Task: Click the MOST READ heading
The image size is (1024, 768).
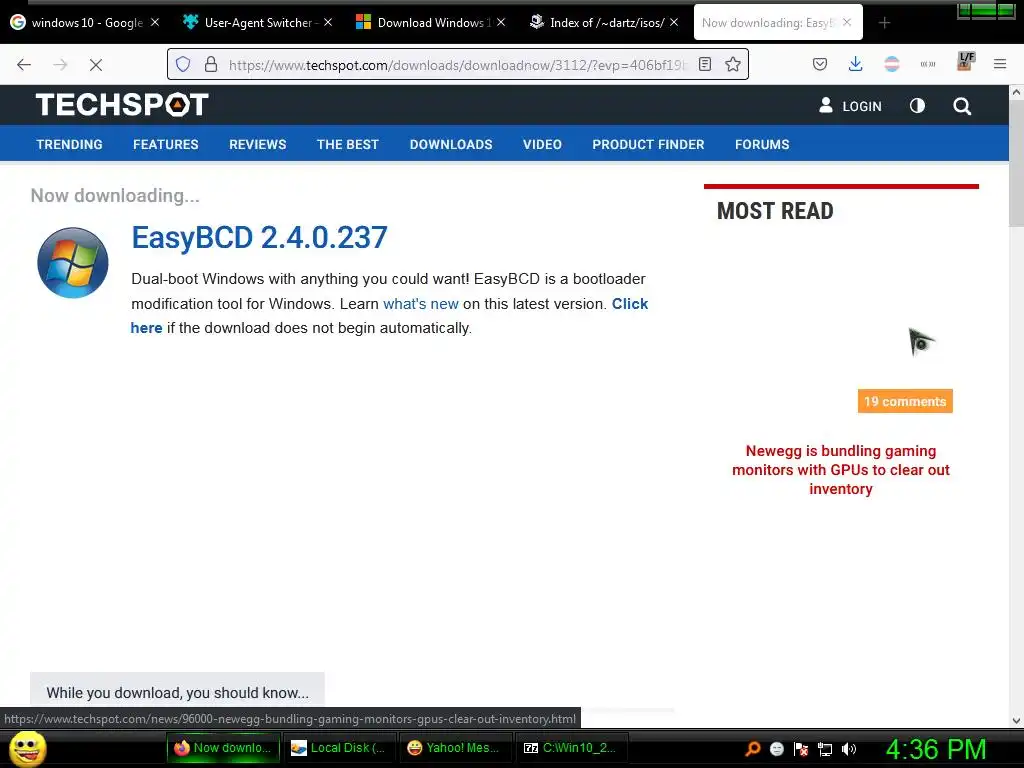Action: point(775,211)
